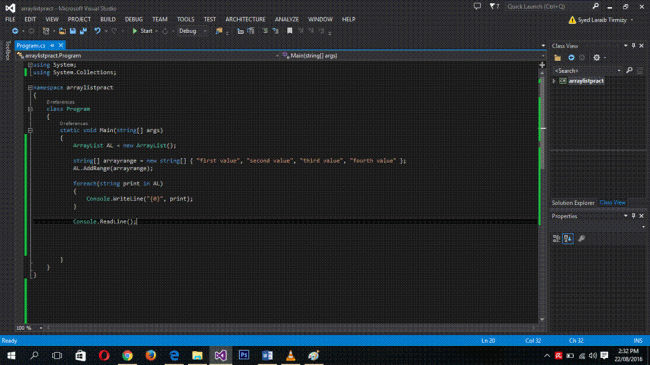Select the Class View tab

pyautogui.click(x=612, y=203)
